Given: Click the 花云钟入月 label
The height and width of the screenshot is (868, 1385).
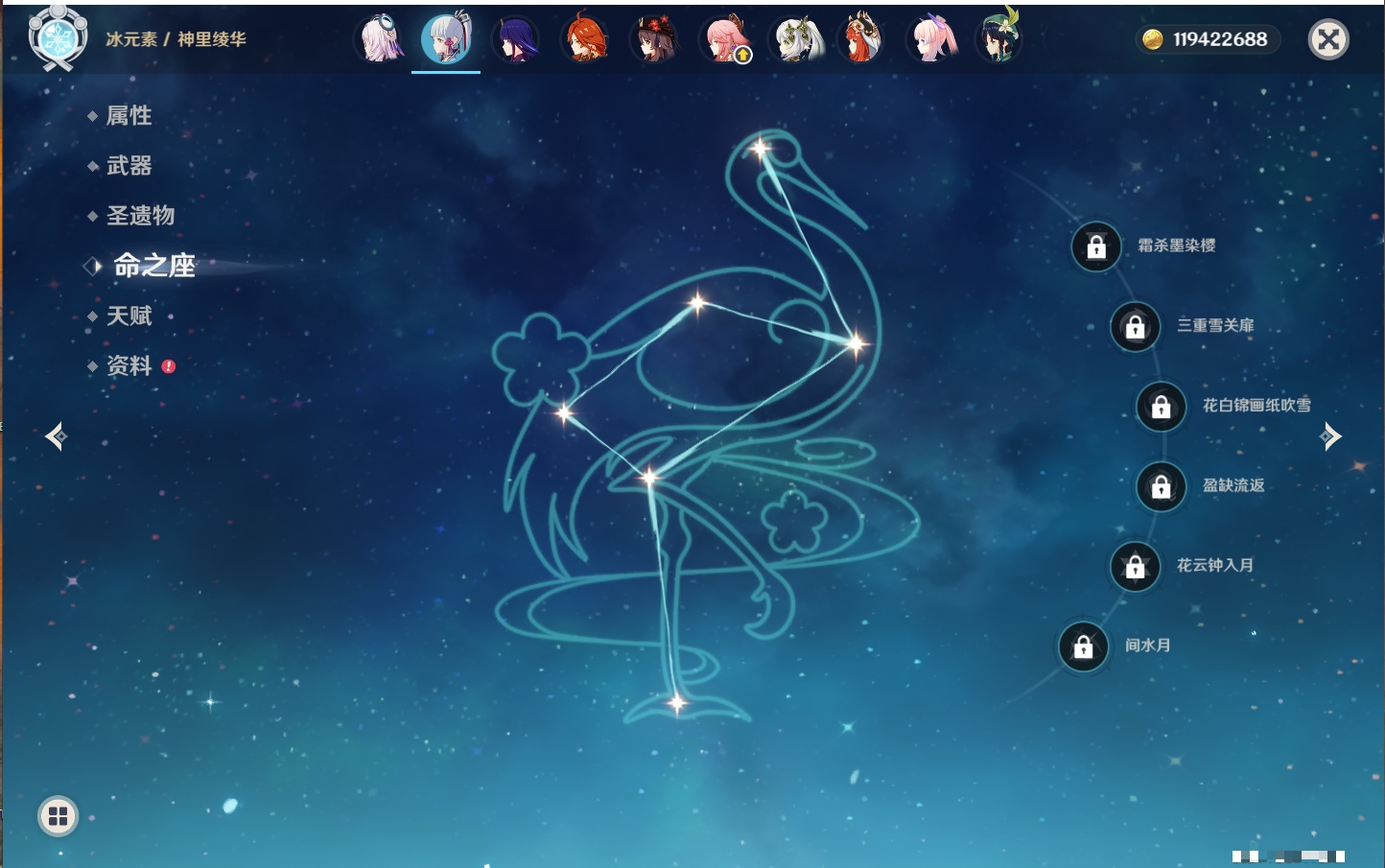Looking at the screenshot, I should click(1215, 565).
